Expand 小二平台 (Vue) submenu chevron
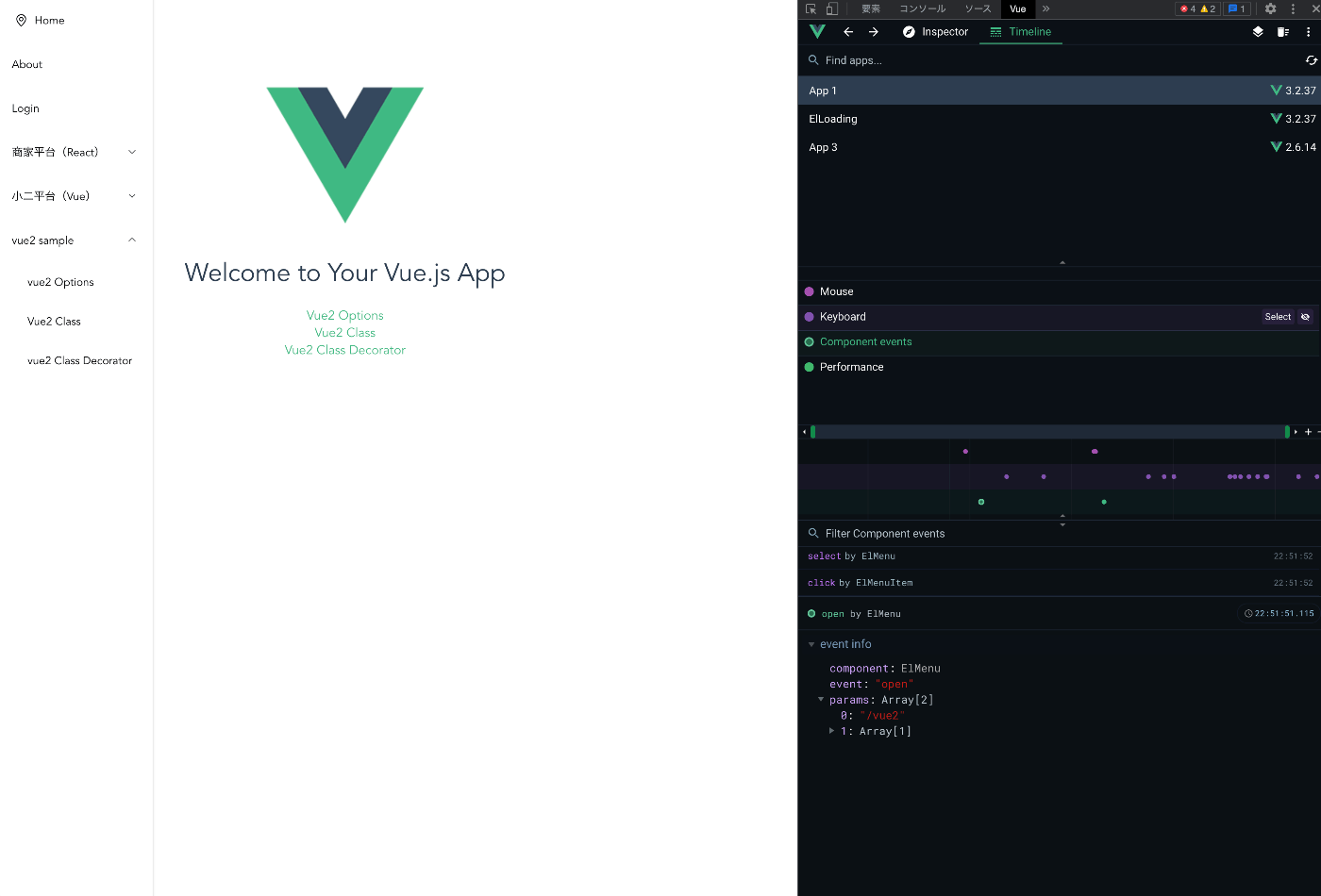 click(132, 196)
